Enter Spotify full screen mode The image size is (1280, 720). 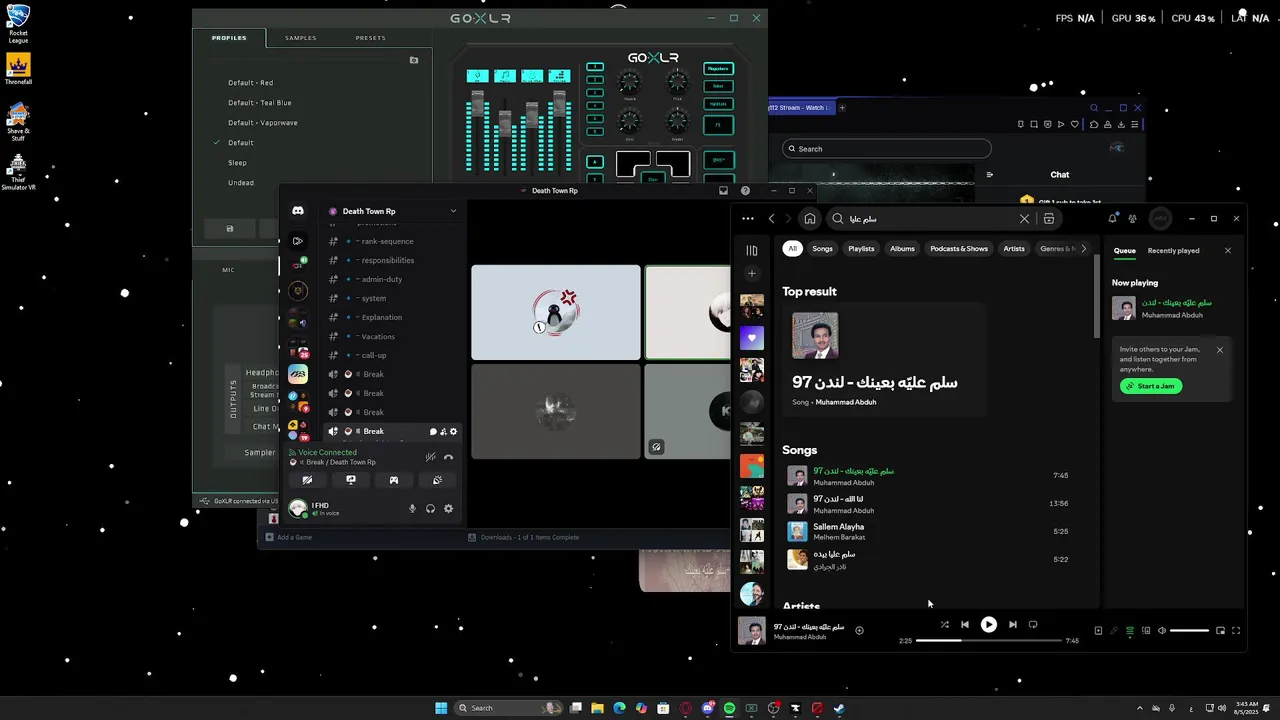(1236, 631)
